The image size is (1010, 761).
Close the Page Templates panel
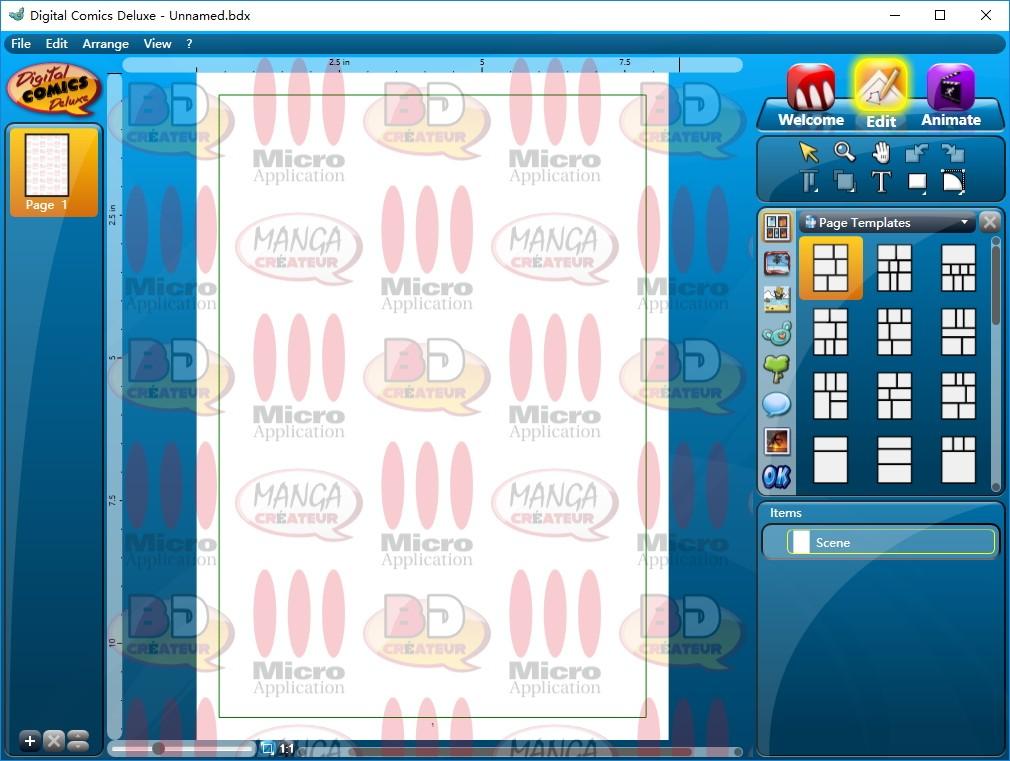pos(989,222)
